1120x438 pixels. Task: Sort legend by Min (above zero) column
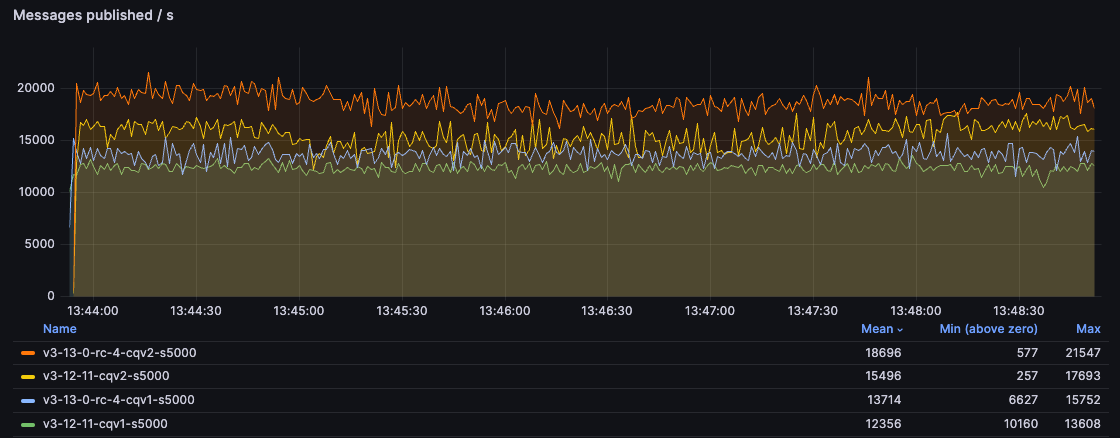point(988,329)
